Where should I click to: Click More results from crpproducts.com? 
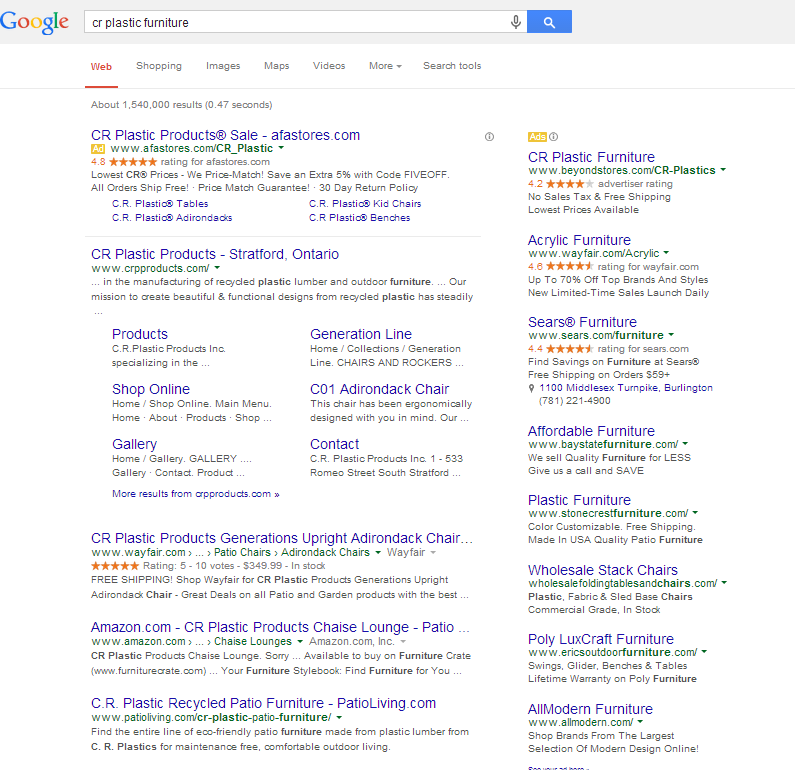click(196, 494)
